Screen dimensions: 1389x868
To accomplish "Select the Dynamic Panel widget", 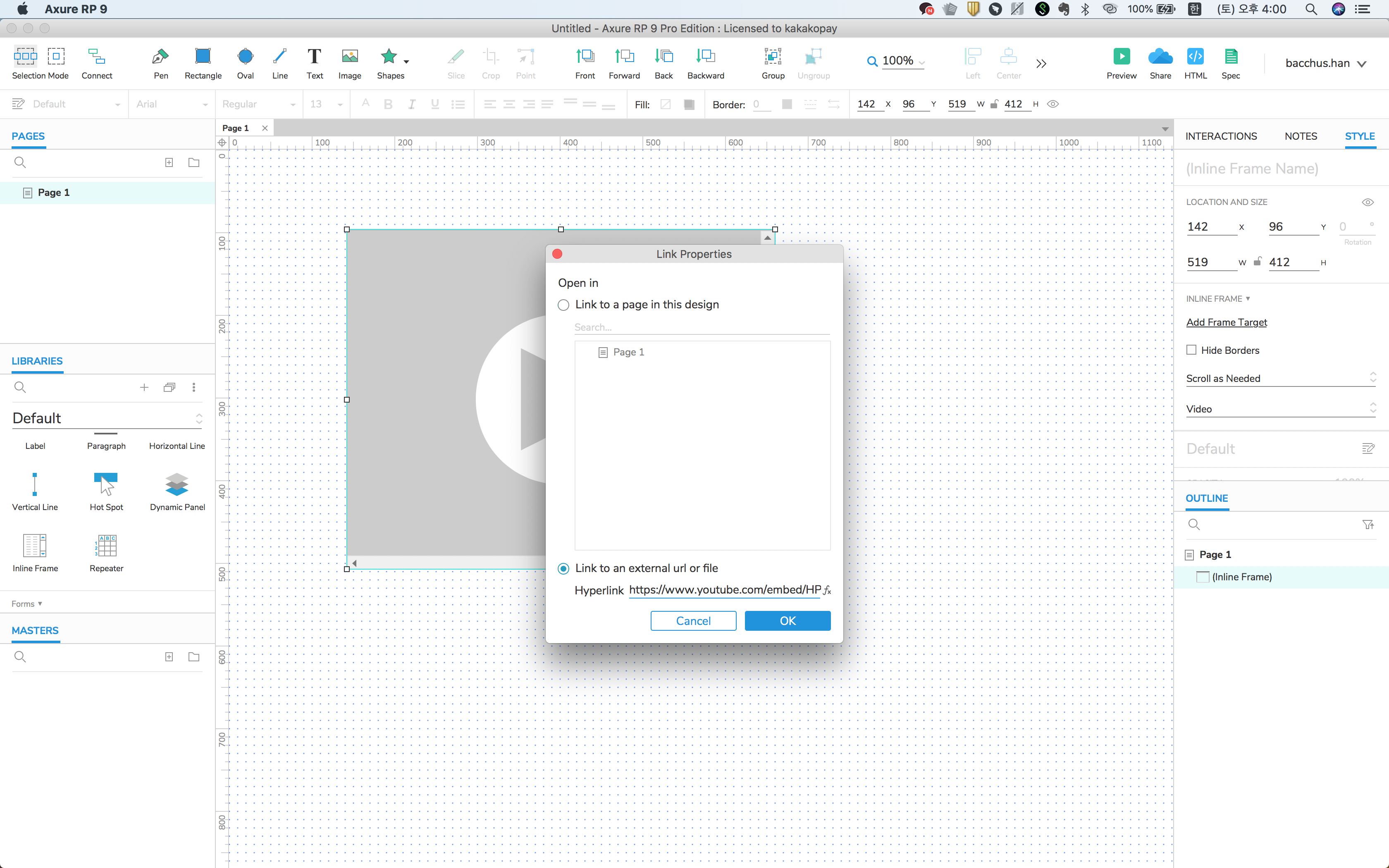I will pyautogui.click(x=177, y=484).
